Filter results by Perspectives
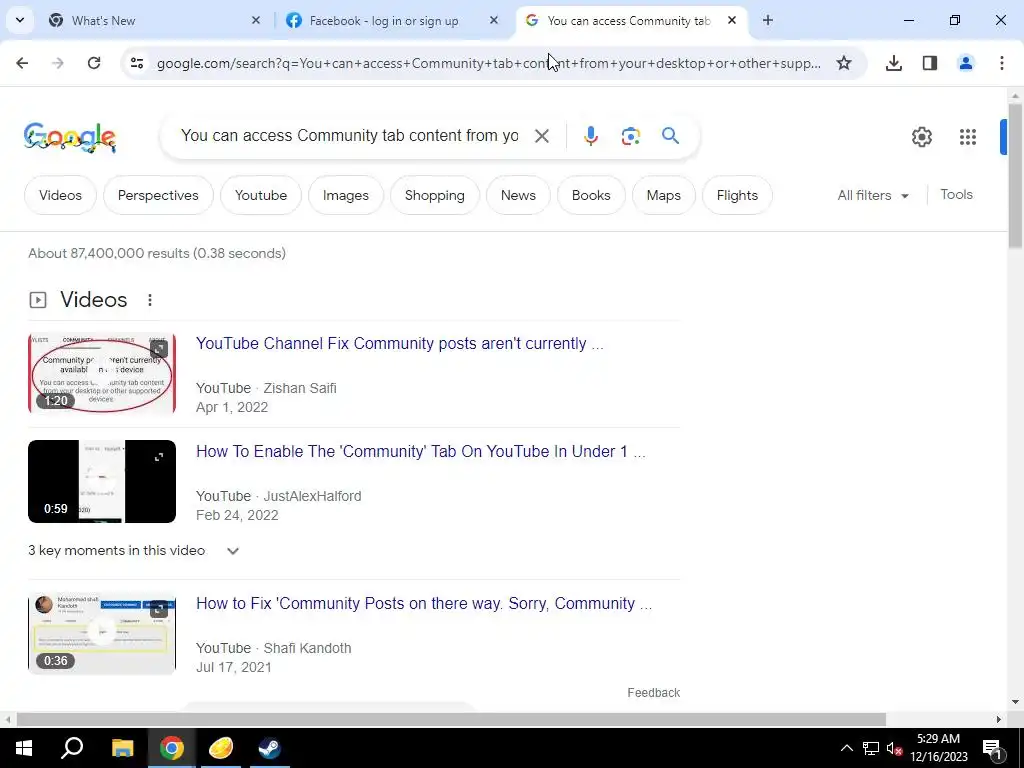Screen dimensions: 1024x768 (158, 195)
